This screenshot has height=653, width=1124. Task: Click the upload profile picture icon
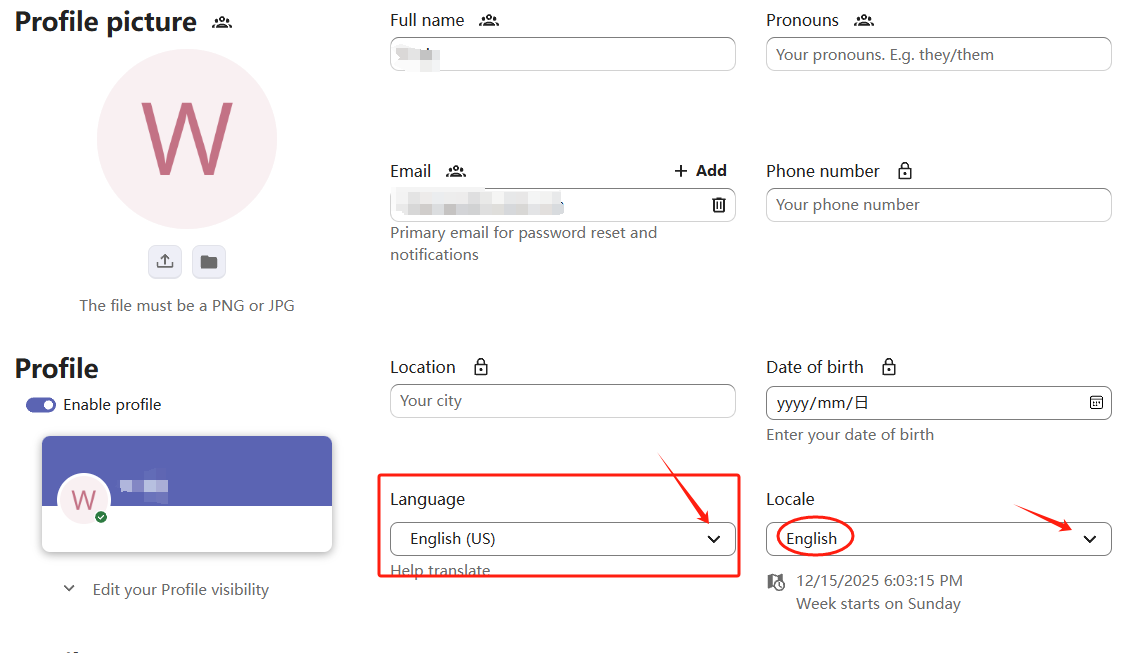(165, 262)
